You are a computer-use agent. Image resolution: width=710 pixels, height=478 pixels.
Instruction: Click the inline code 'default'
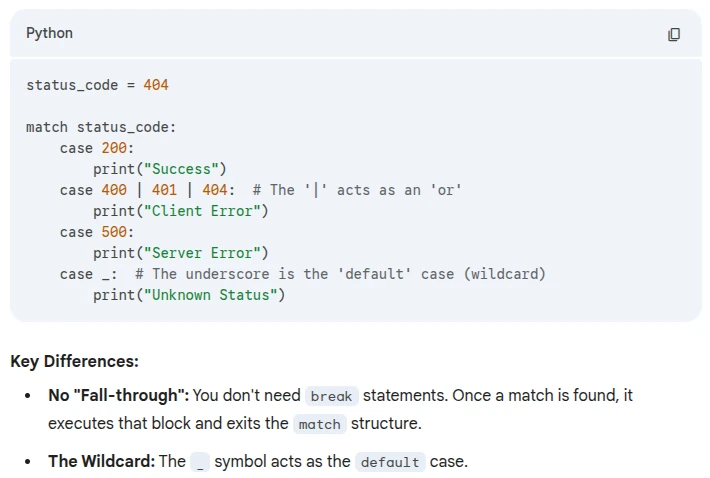pyautogui.click(x=390, y=462)
